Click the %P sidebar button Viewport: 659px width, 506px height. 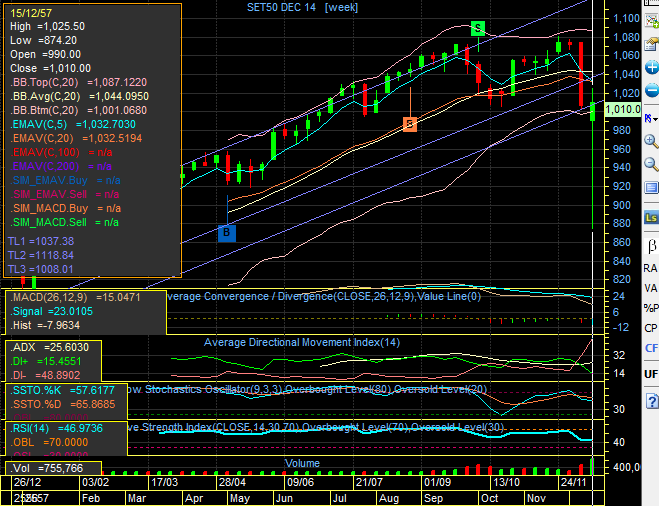(x=651, y=308)
